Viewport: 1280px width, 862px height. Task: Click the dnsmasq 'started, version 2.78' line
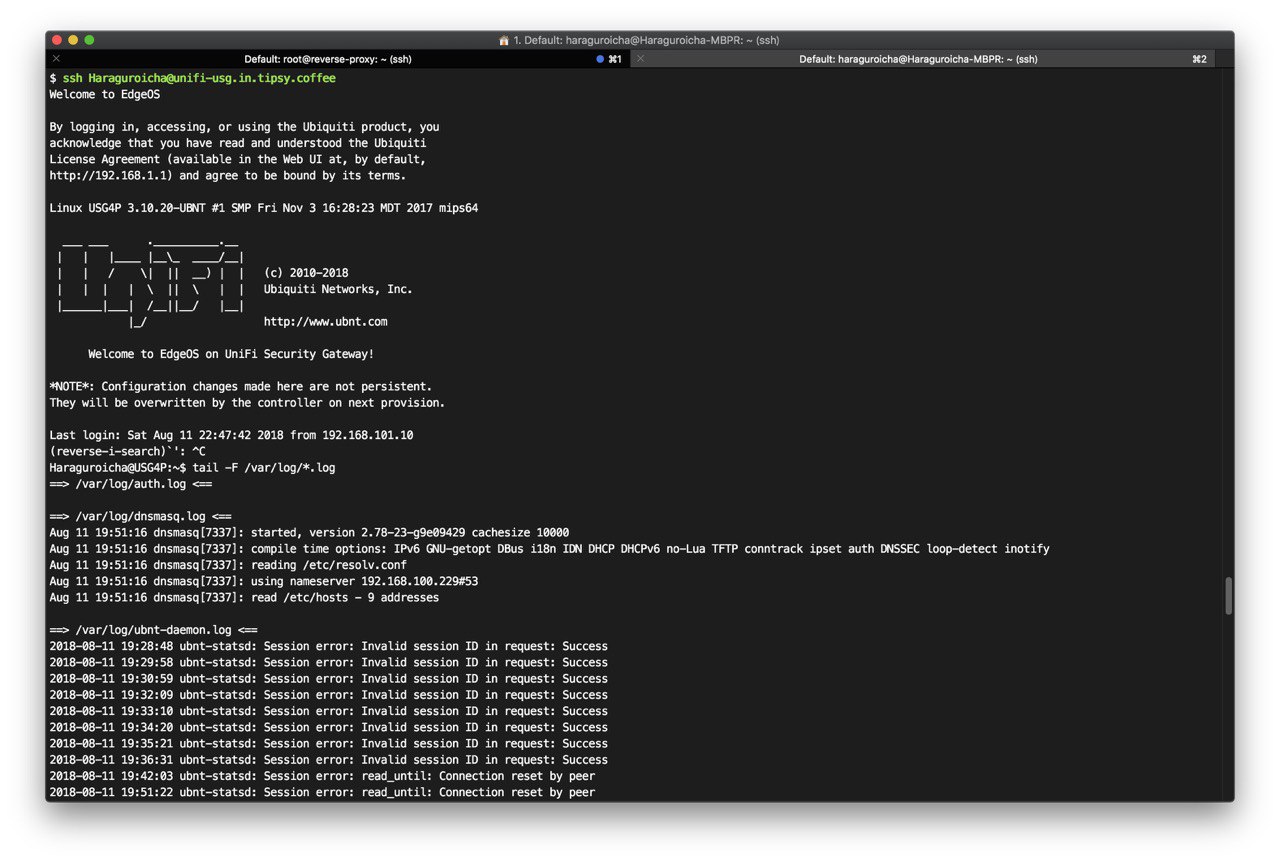tap(309, 532)
